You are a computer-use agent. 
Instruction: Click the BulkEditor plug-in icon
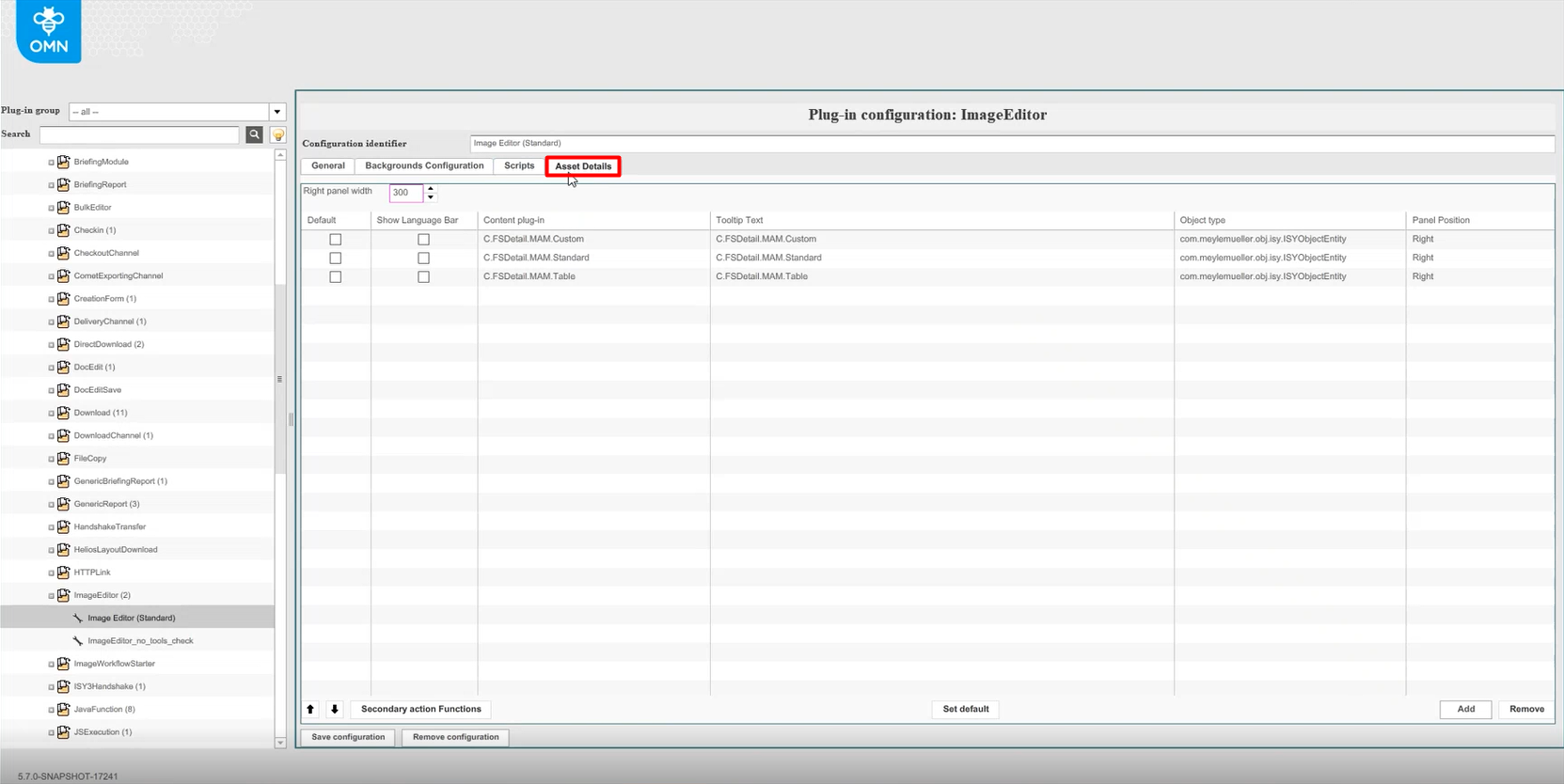point(64,207)
